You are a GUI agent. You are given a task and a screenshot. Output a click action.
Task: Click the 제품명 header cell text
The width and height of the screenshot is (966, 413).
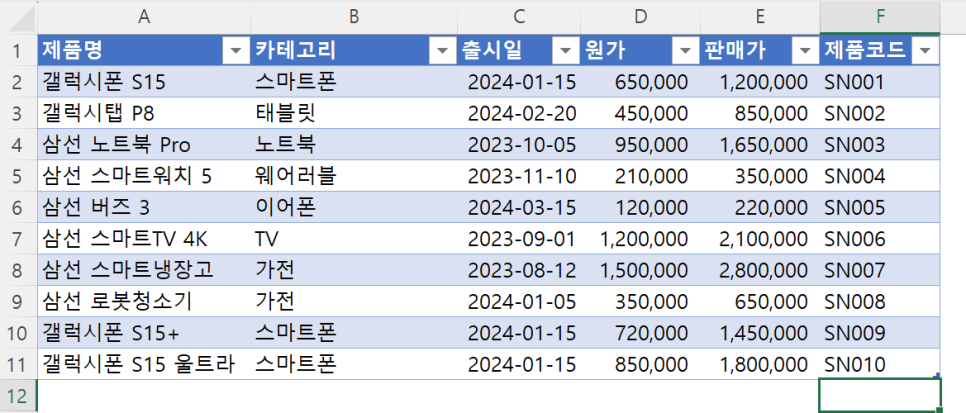tap(73, 51)
